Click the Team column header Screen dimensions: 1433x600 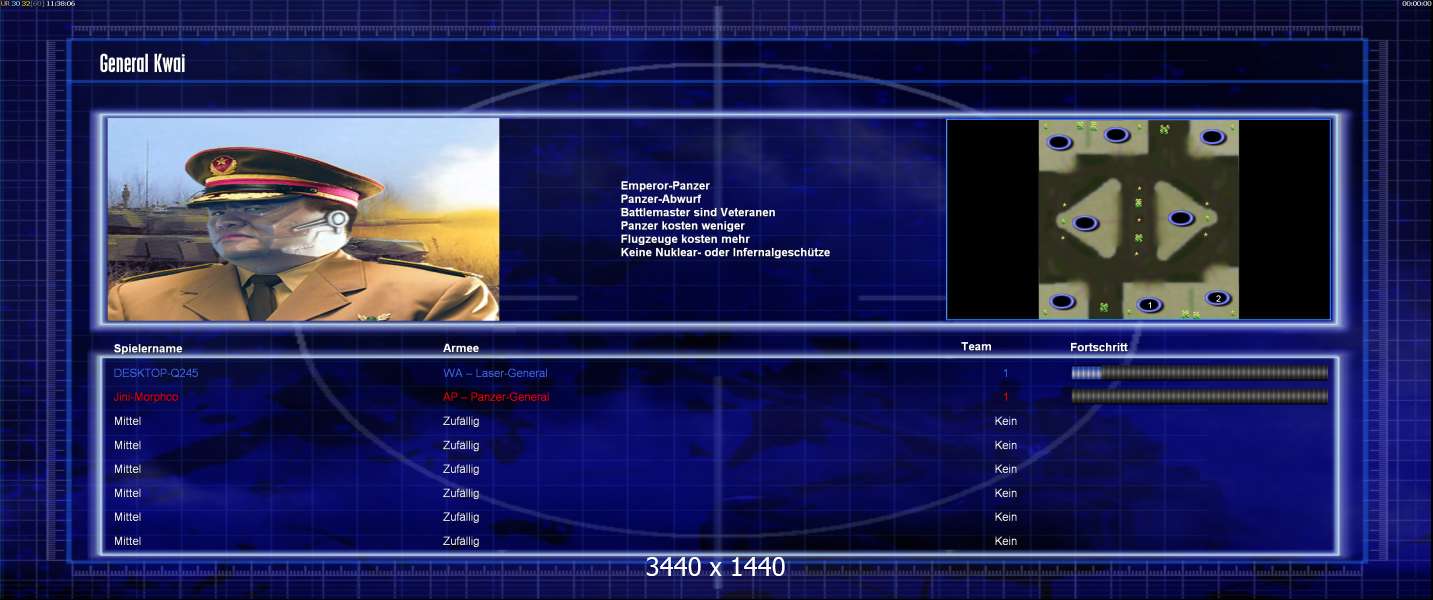(976, 347)
